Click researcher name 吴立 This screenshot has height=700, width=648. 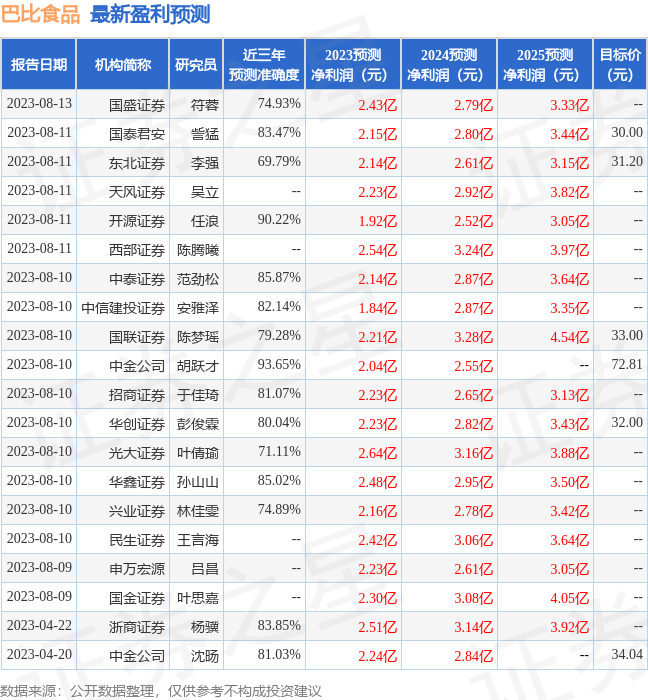click(x=205, y=192)
